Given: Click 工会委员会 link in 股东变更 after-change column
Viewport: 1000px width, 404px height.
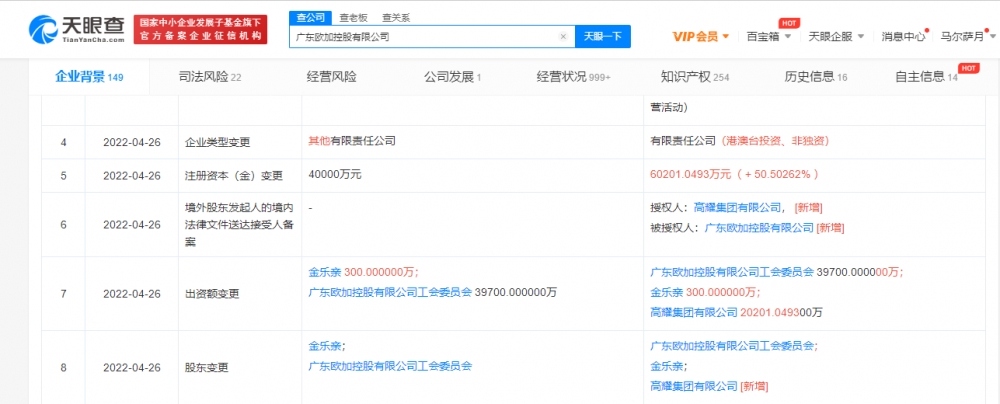Looking at the screenshot, I should pos(732,347).
